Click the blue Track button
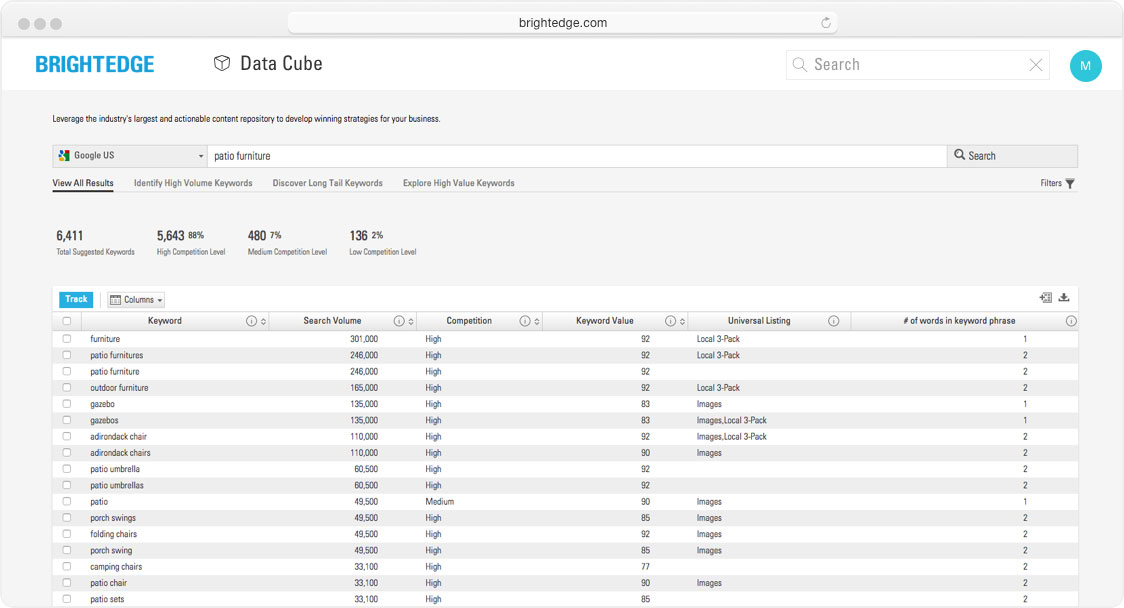1124x608 pixels. pos(77,299)
